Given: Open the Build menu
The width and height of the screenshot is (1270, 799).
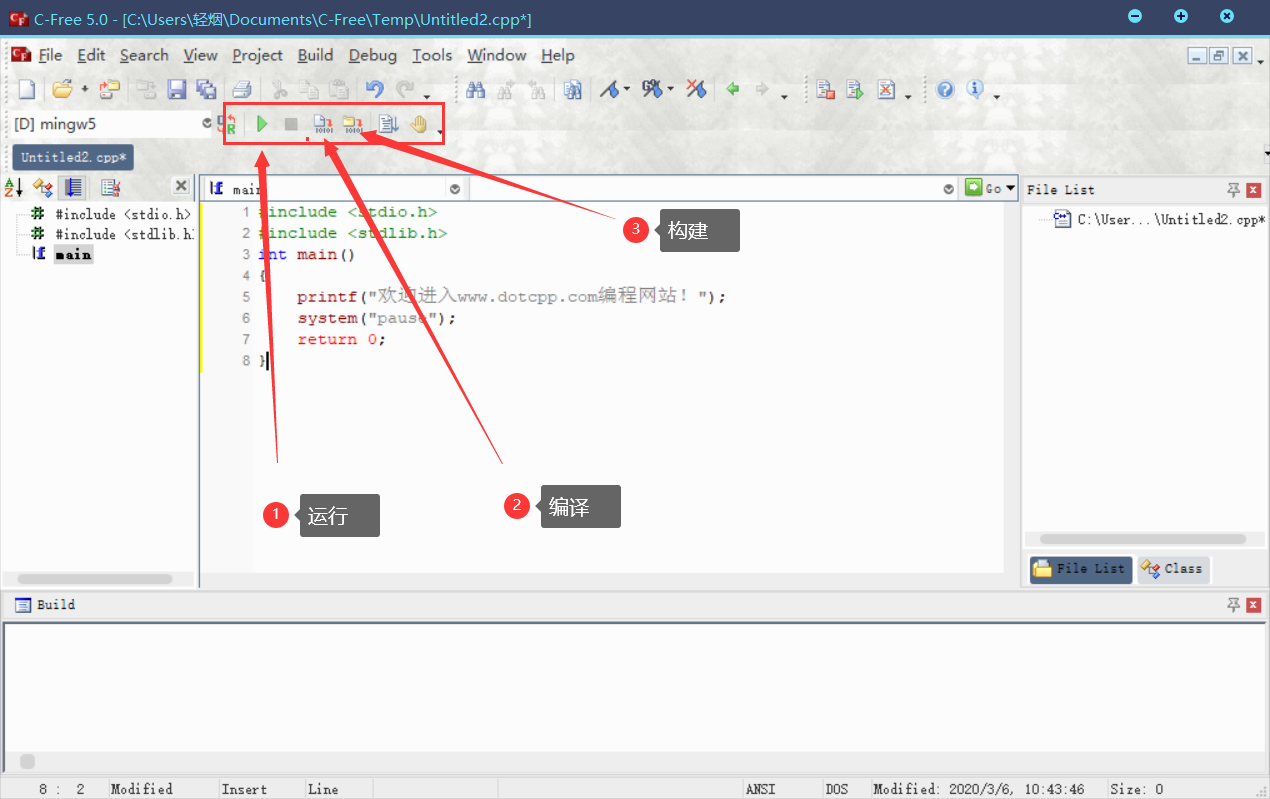Looking at the screenshot, I should [315, 55].
